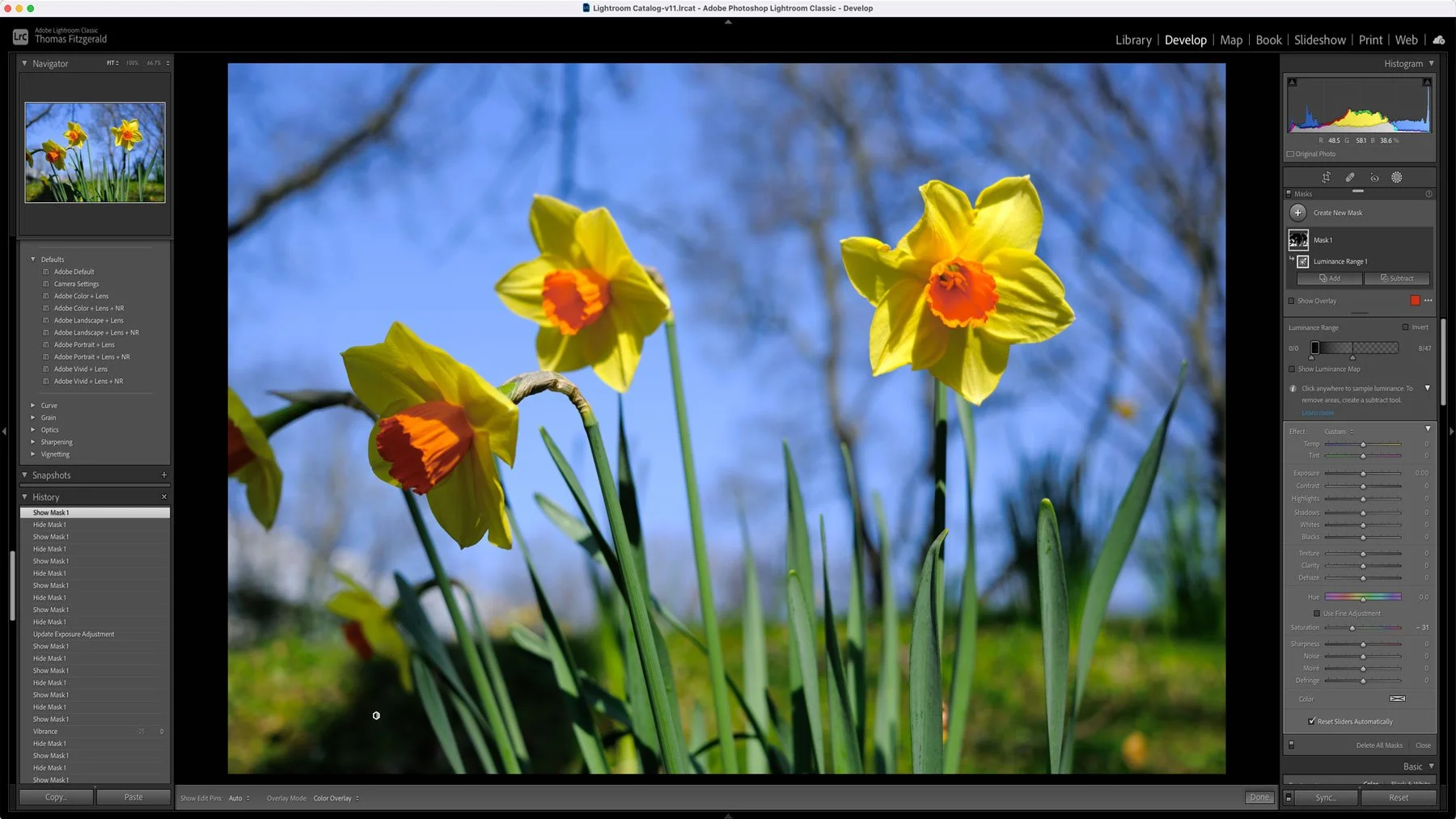The image size is (1456, 819).
Task: Toggle the highlight clipping indicator in the histogram
Action: coord(1427,82)
